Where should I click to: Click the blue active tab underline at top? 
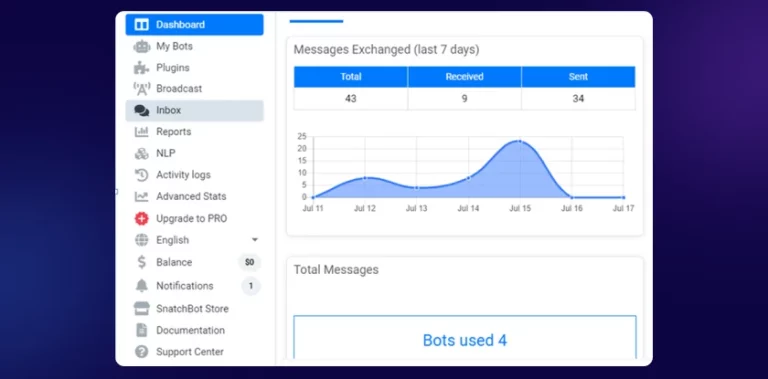316,21
